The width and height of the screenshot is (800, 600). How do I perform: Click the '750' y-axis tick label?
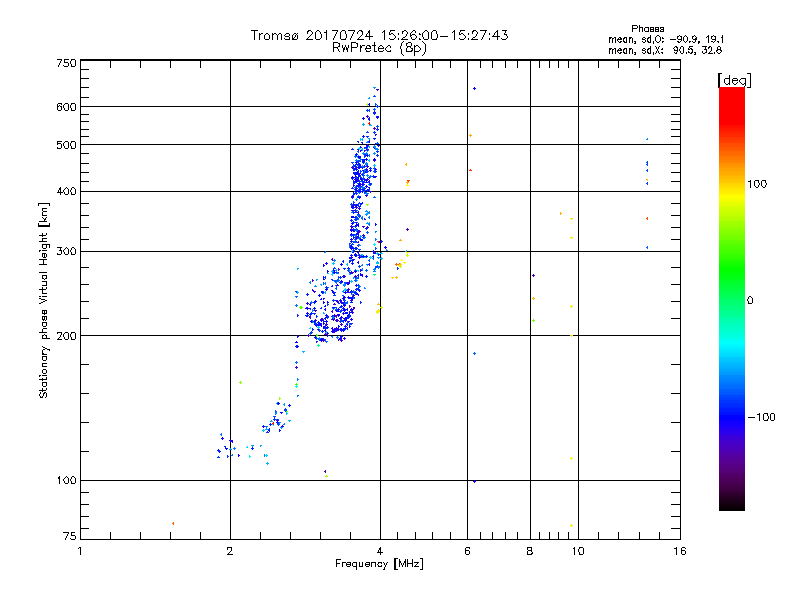pyautogui.click(x=66, y=63)
